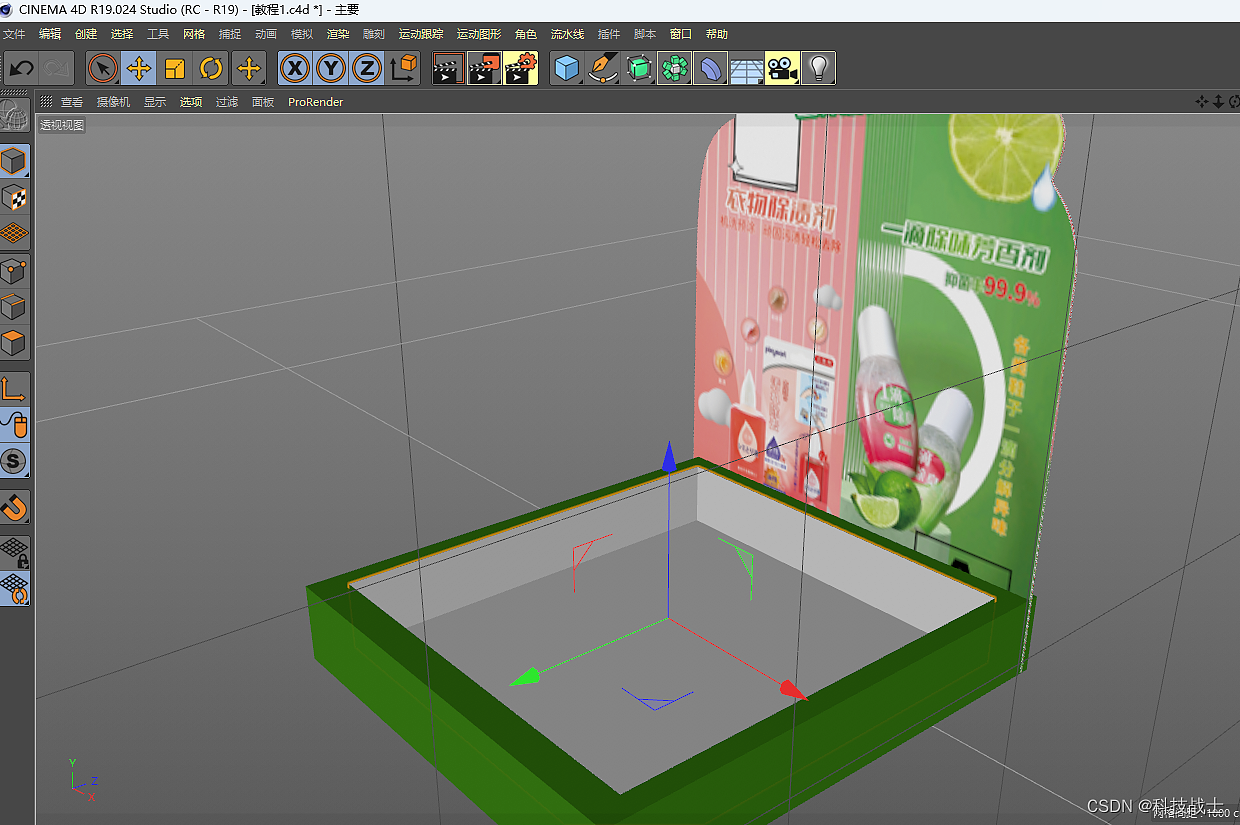Screen dimensions: 1240x825
Task: Open the 编辑 menu
Action: click(50, 34)
